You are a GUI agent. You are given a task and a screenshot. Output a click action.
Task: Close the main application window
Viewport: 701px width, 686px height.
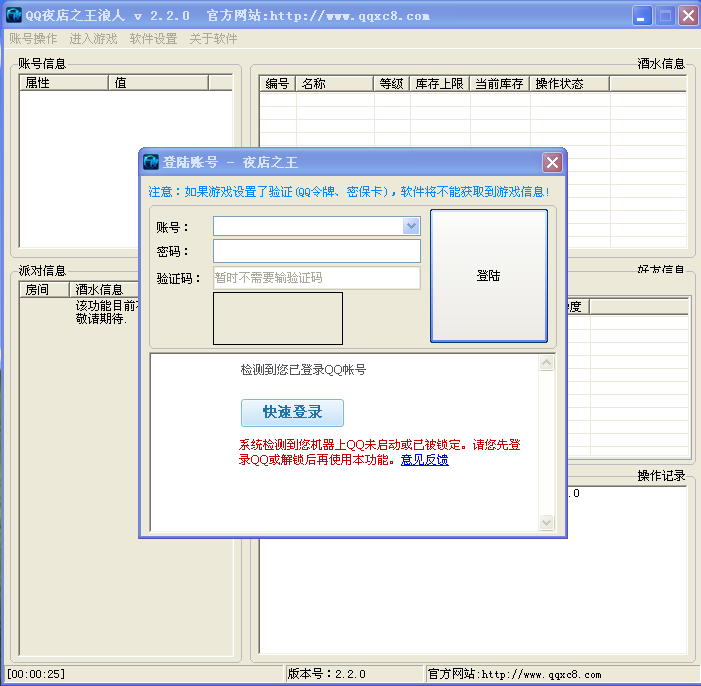(688, 16)
